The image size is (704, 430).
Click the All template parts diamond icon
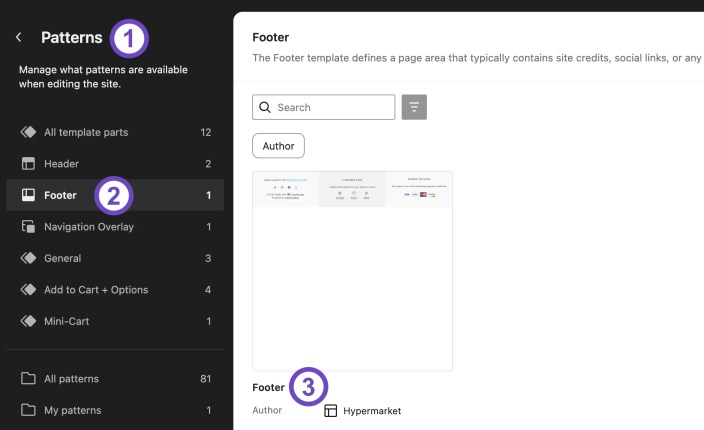[x=28, y=132]
